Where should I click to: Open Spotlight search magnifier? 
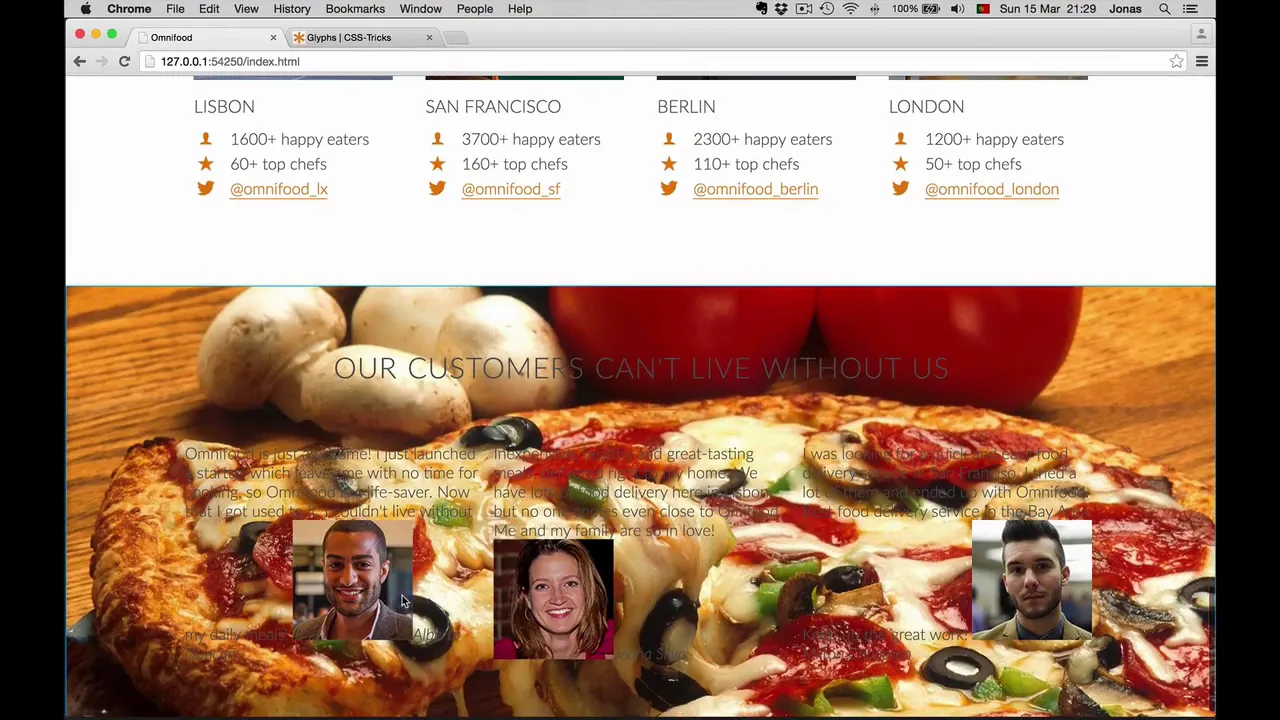(x=1165, y=9)
